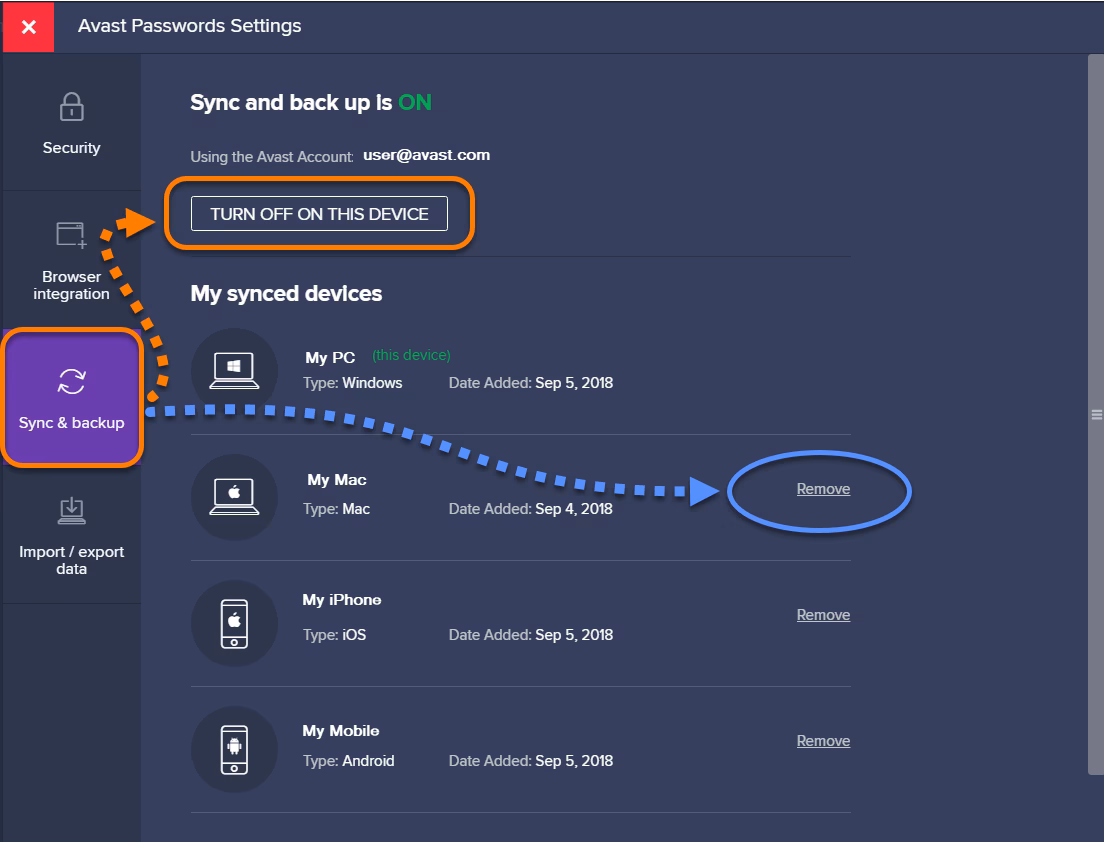The image size is (1104, 842).
Task: Click the Import / export download icon
Action: pos(71,510)
